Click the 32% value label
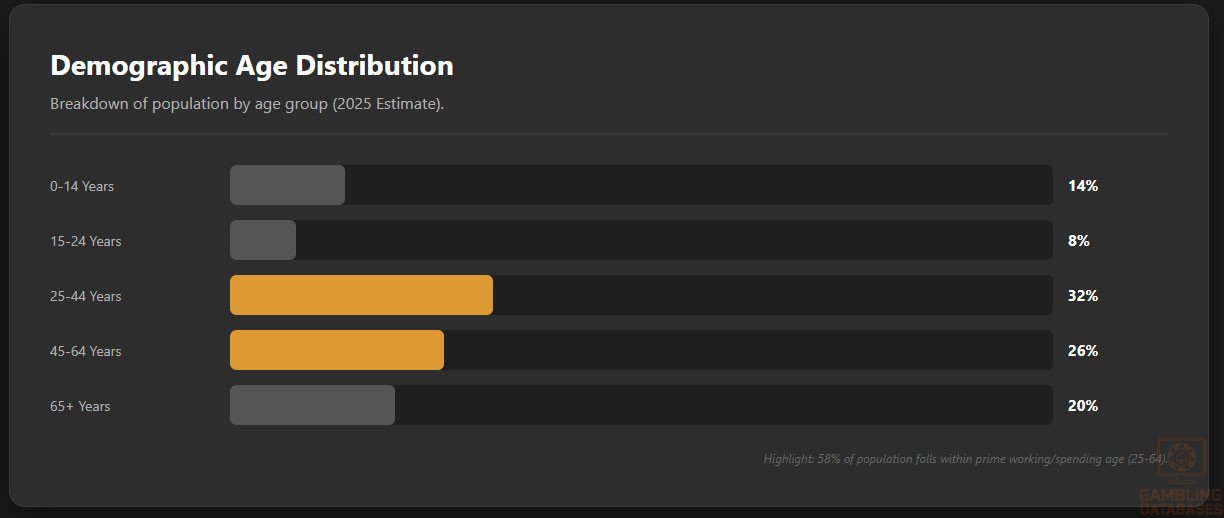The image size is (1224, 518). click(1083, 296)
